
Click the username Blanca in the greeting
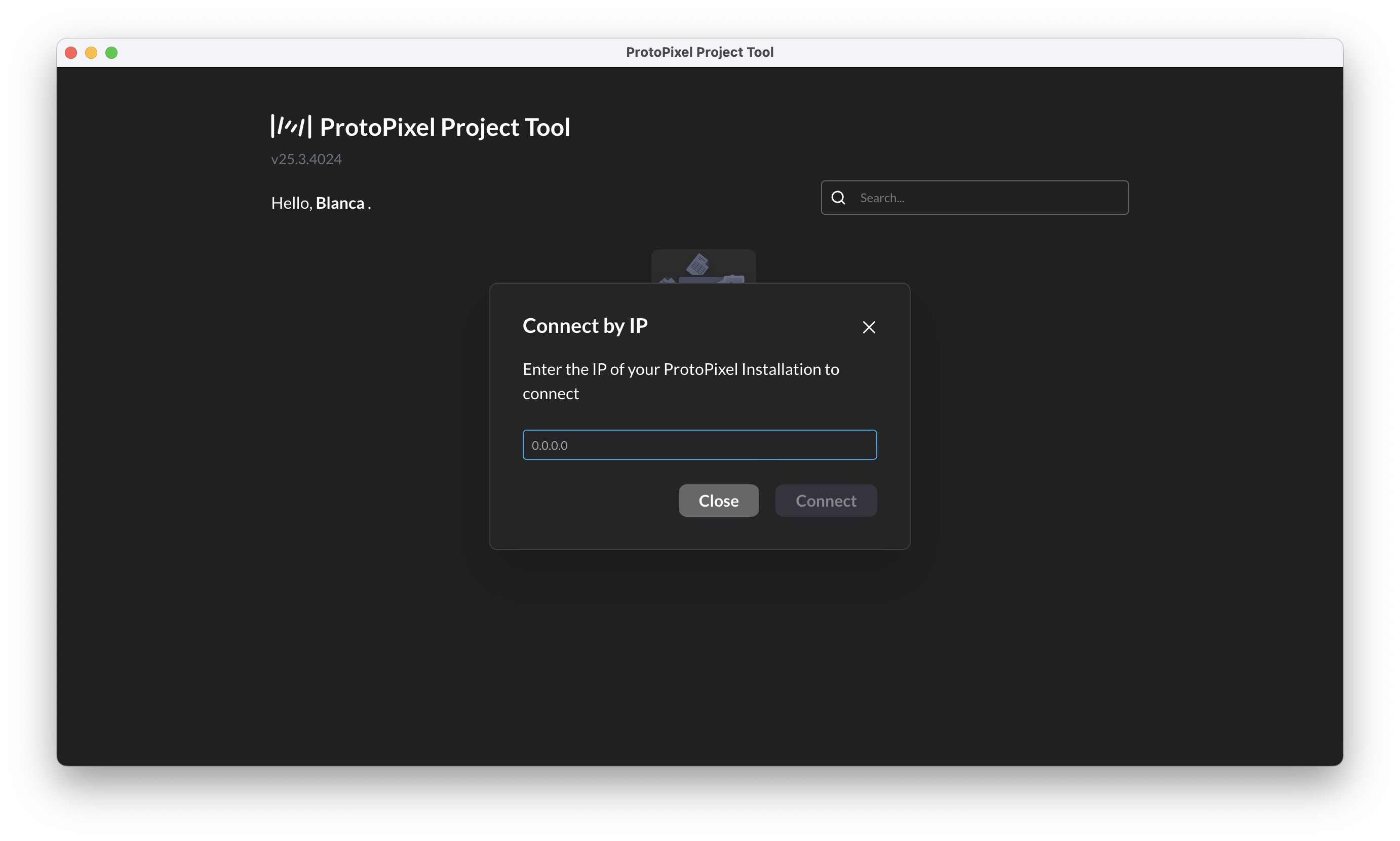pos(340,203)
